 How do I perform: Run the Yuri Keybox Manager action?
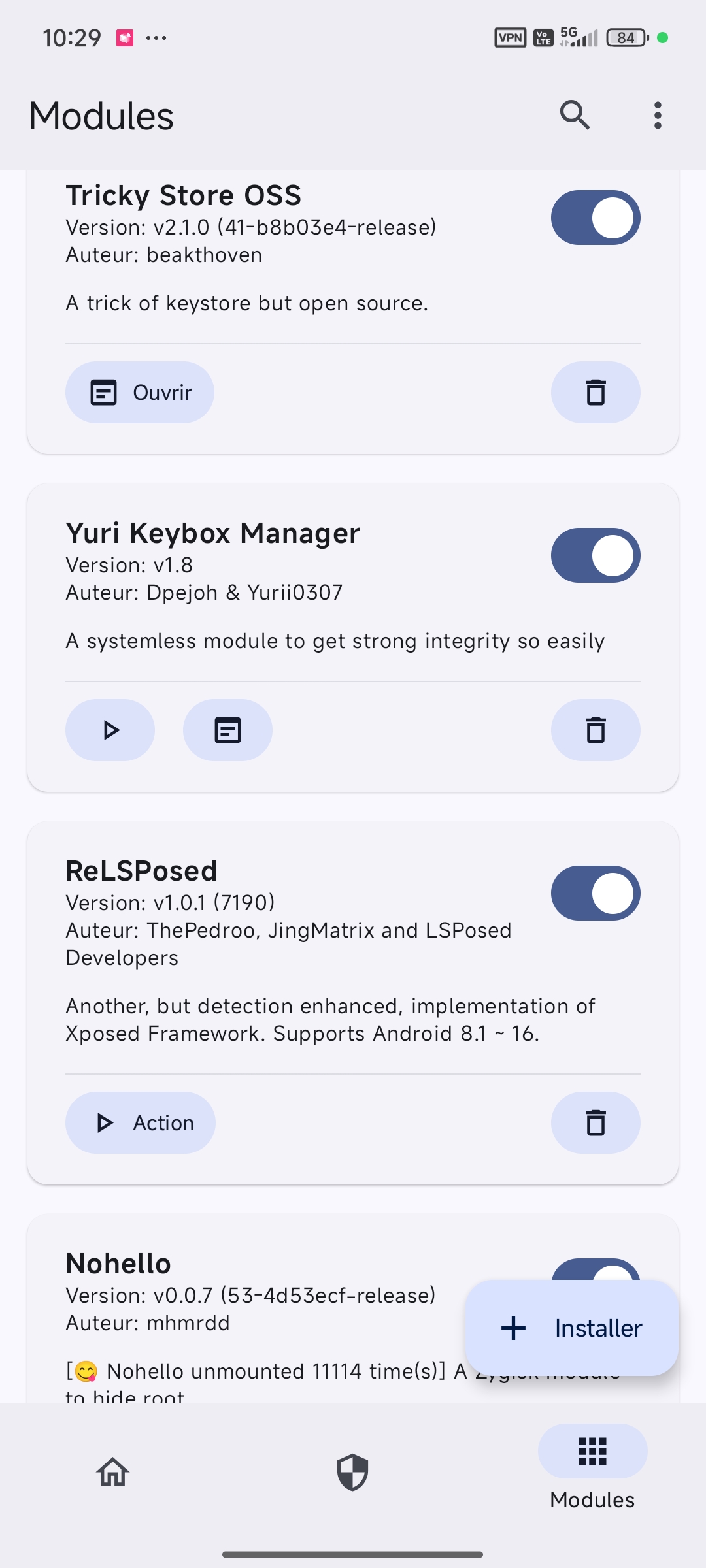pyautogui.click(x=110, y=730)
